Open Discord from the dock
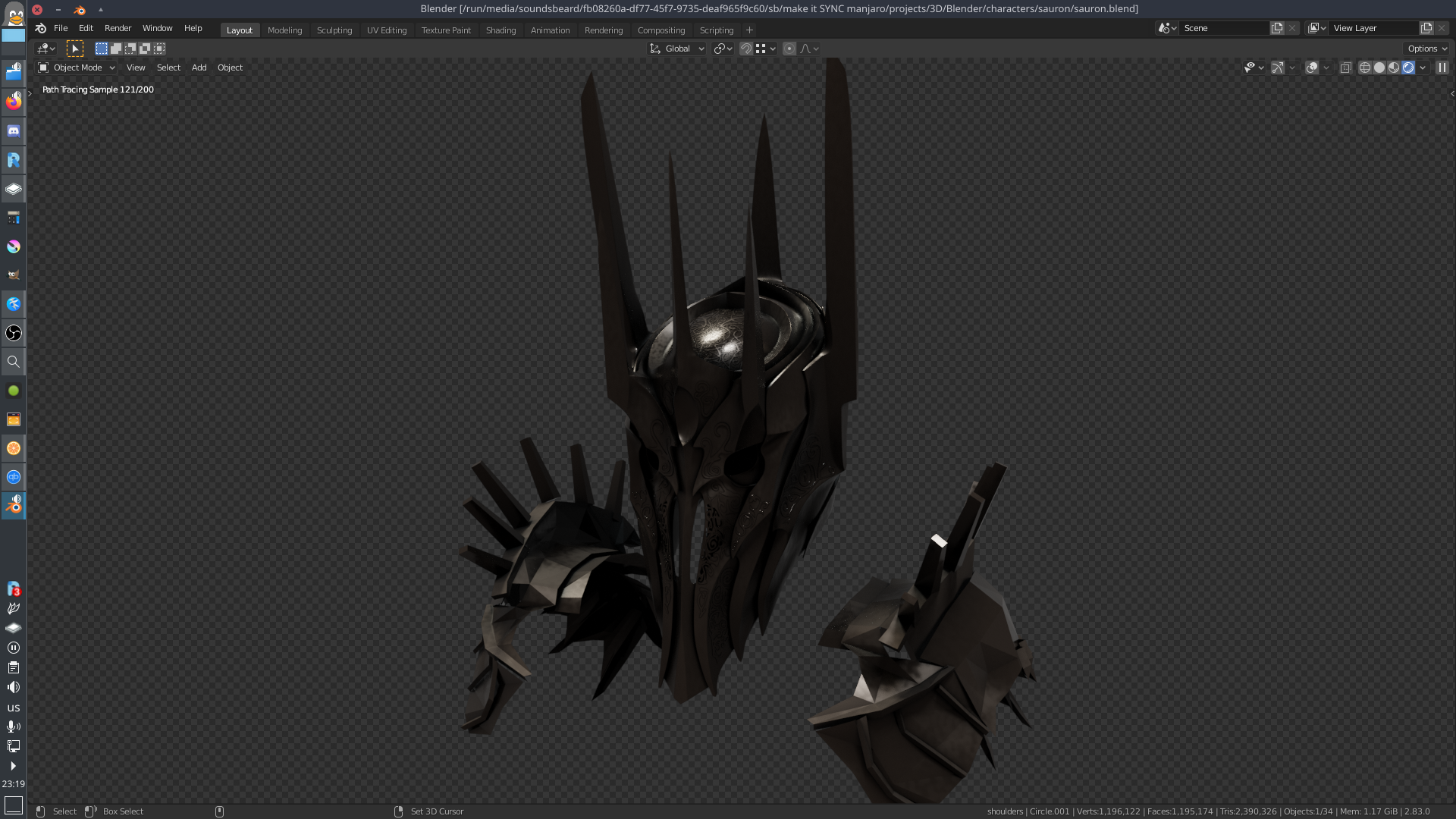This screenshot has width=1456, height=819. point(14,131)
